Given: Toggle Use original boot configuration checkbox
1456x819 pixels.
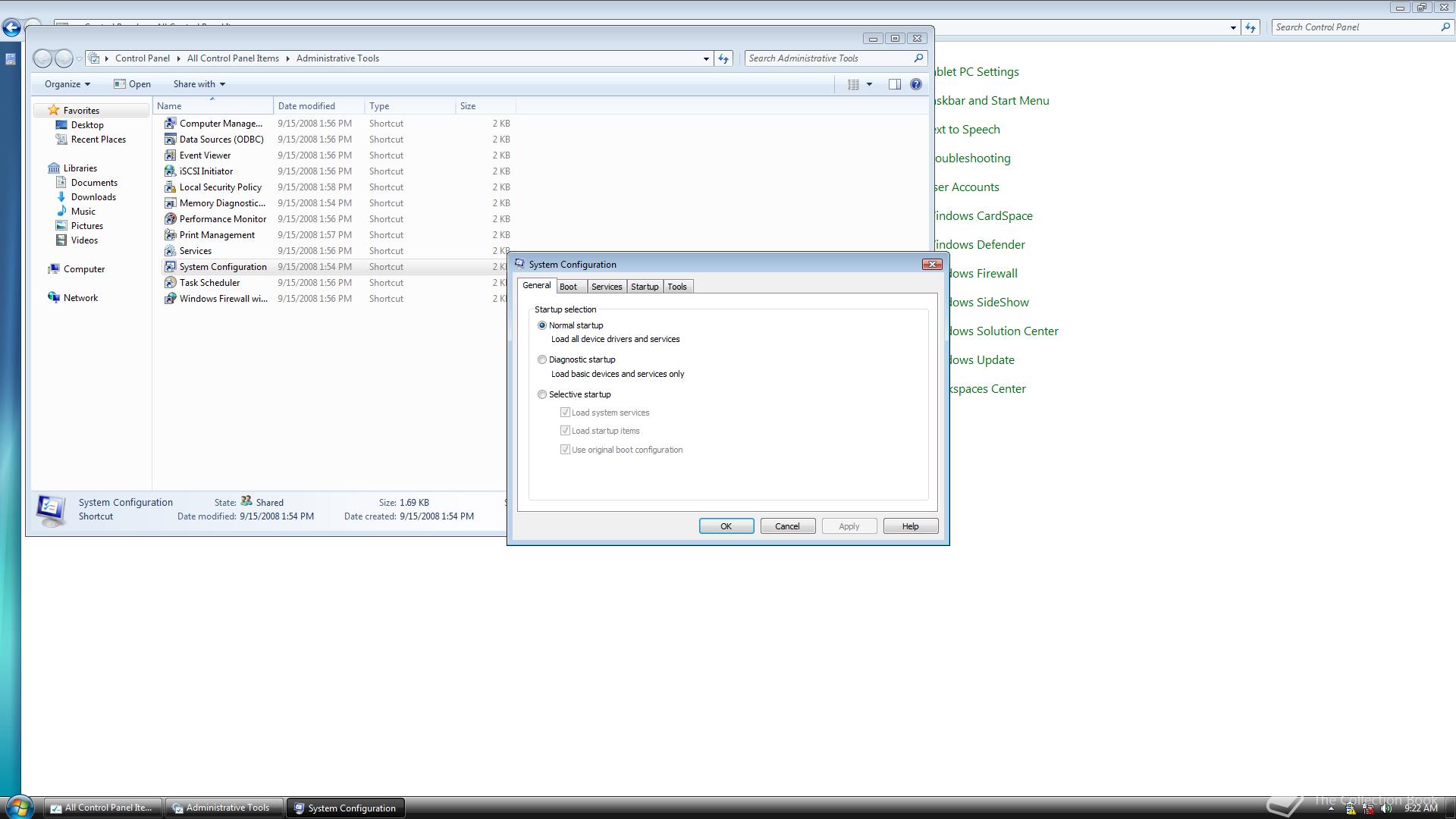Looking at the screenshot, I should pyautogui.click(x=565, y=450).
